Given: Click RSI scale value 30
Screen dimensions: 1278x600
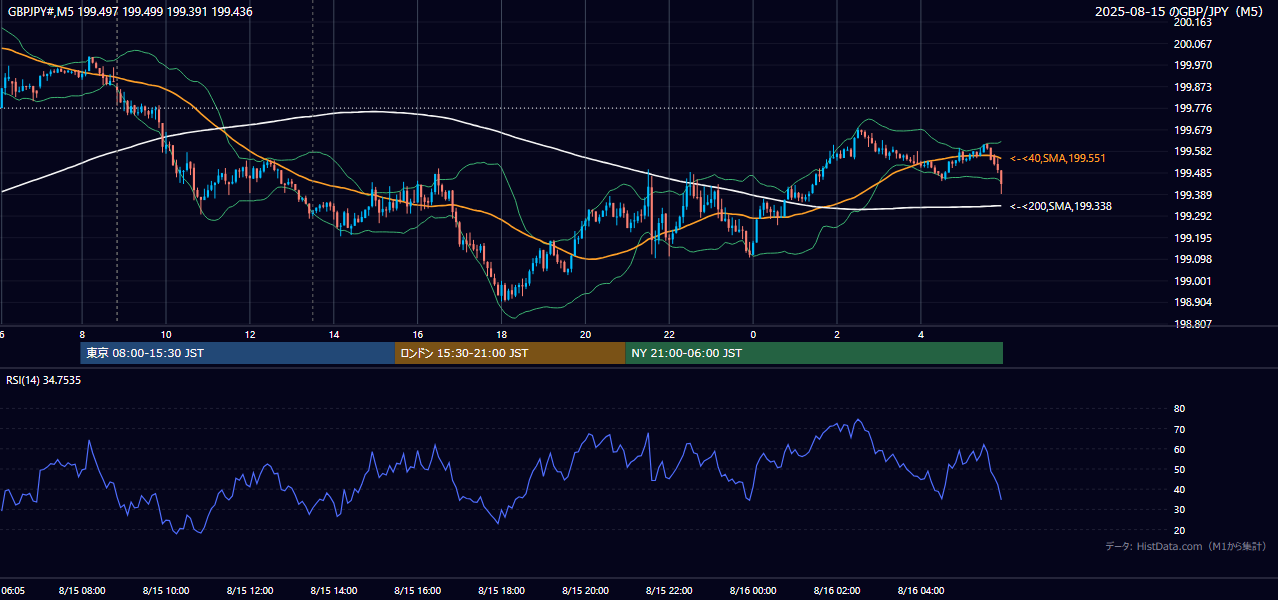Looking at the screenshot, I should [x=1179, y=510].
